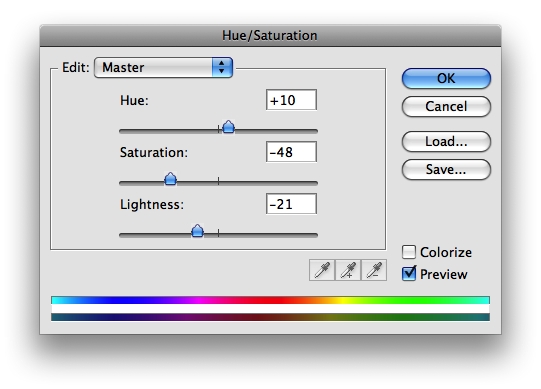Click the Edit: label
This screenshot has width=541, height=389.
click(x=76, y=67)
